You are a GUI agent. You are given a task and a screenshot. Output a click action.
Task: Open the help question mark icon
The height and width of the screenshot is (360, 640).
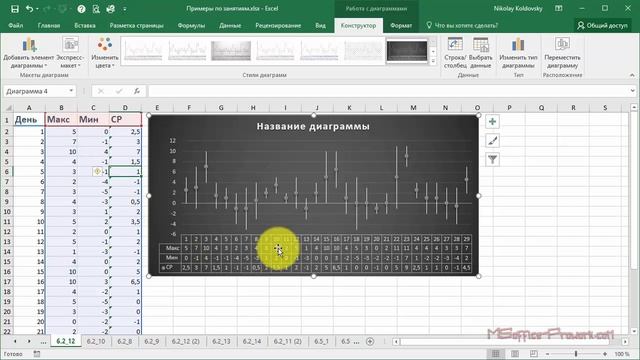coord(81,9)
